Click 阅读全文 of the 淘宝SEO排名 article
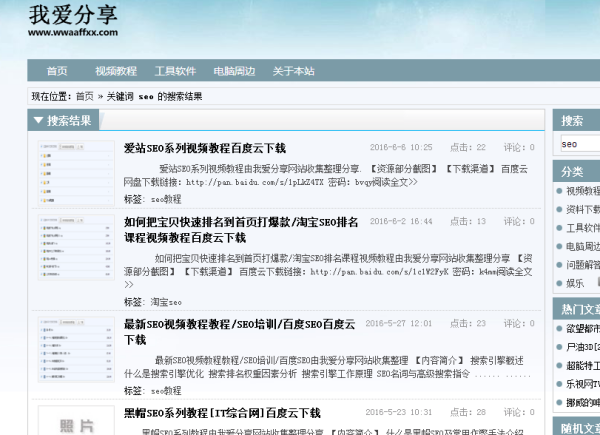The height and width of the screenshot is (435, 600). pos(516,272)
